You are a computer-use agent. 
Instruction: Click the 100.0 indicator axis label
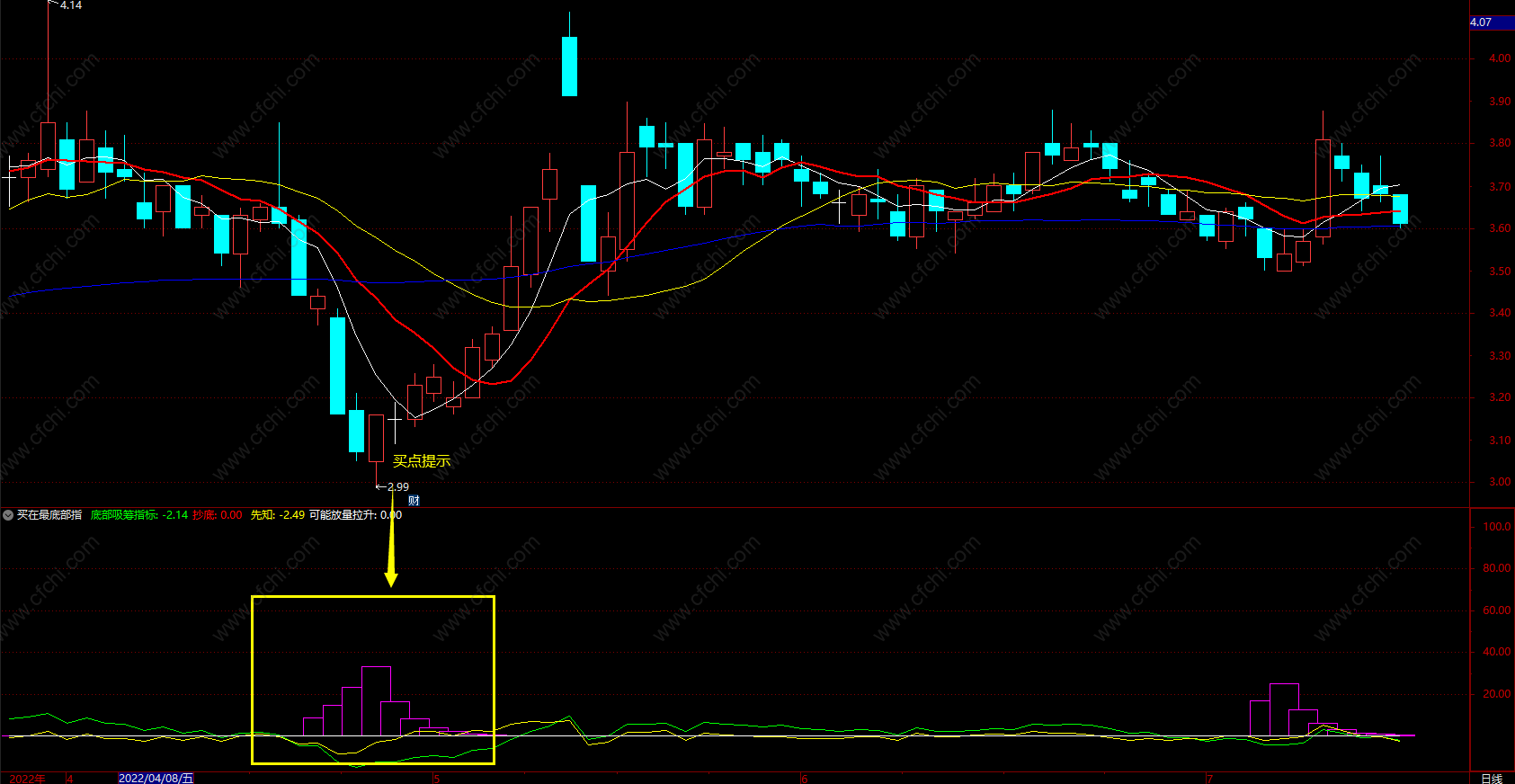[1496, 527]
